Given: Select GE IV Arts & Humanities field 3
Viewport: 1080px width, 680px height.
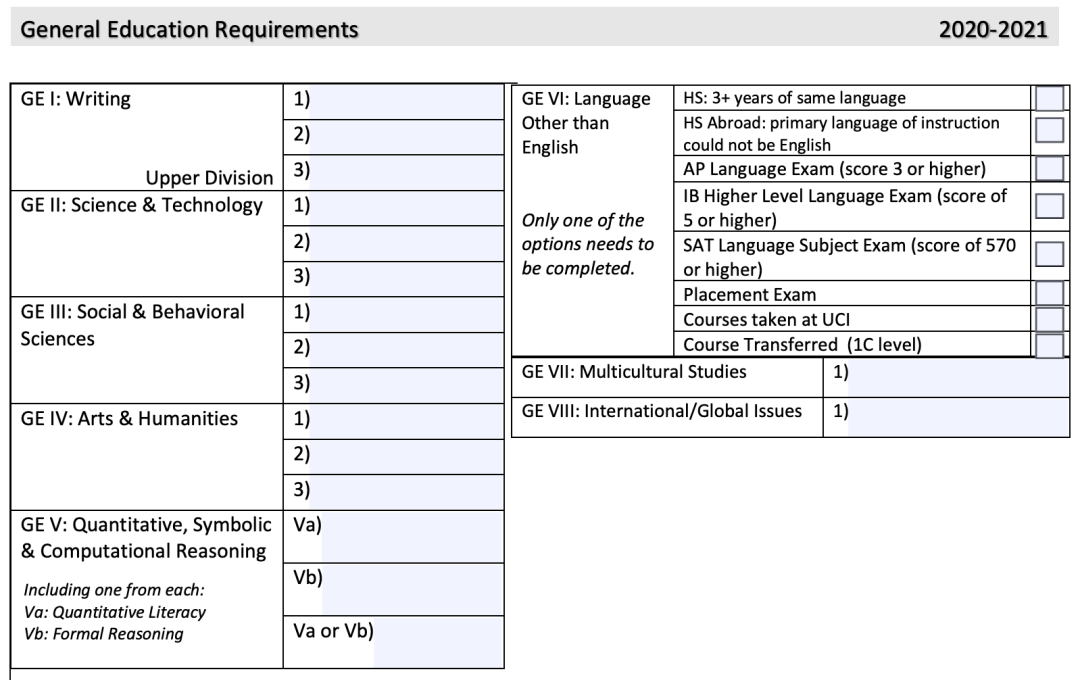Looking at the screenshot, I should click(x=412, y=490).
